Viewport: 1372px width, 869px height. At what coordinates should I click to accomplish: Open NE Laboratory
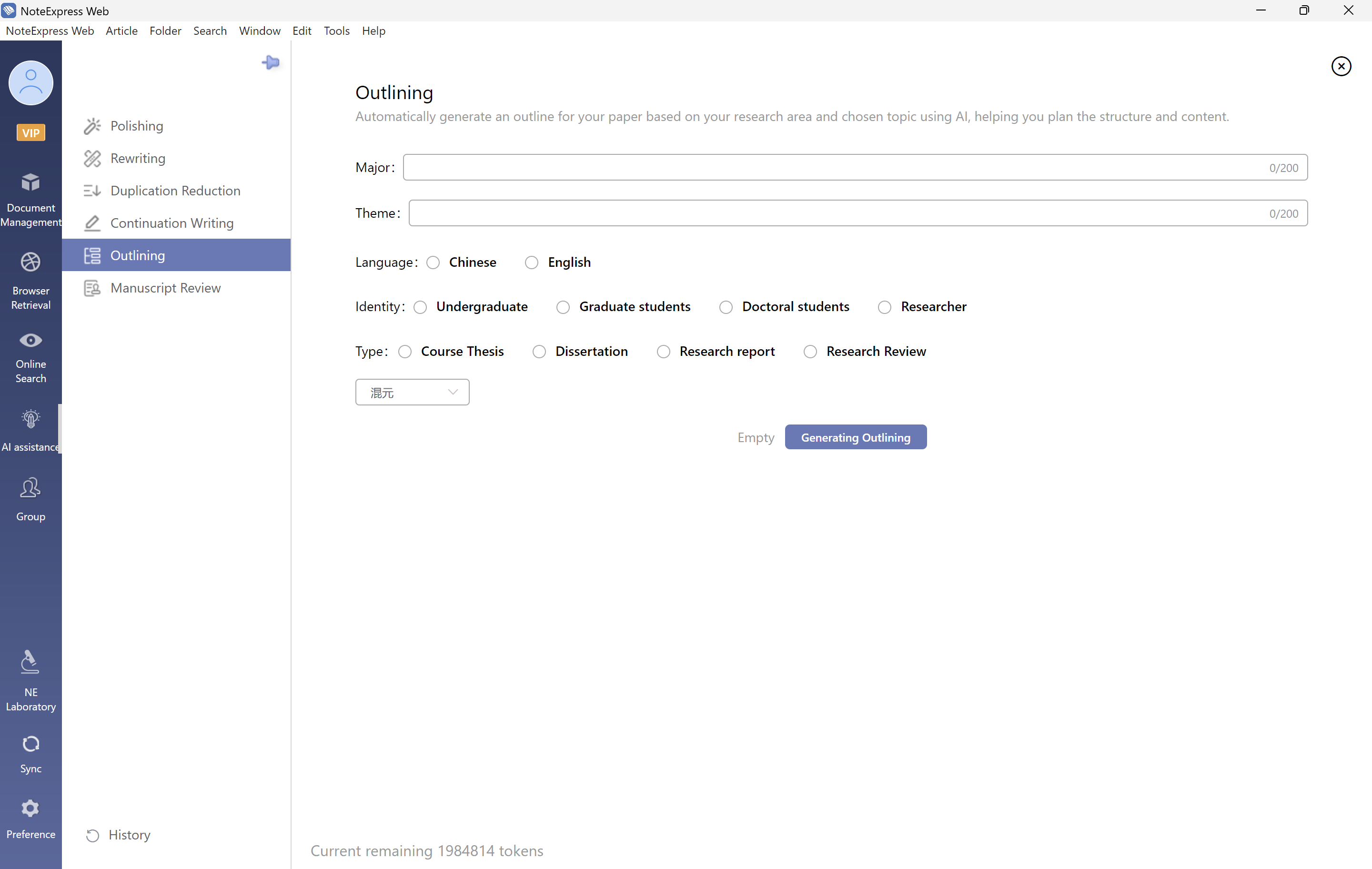(31, 680)
